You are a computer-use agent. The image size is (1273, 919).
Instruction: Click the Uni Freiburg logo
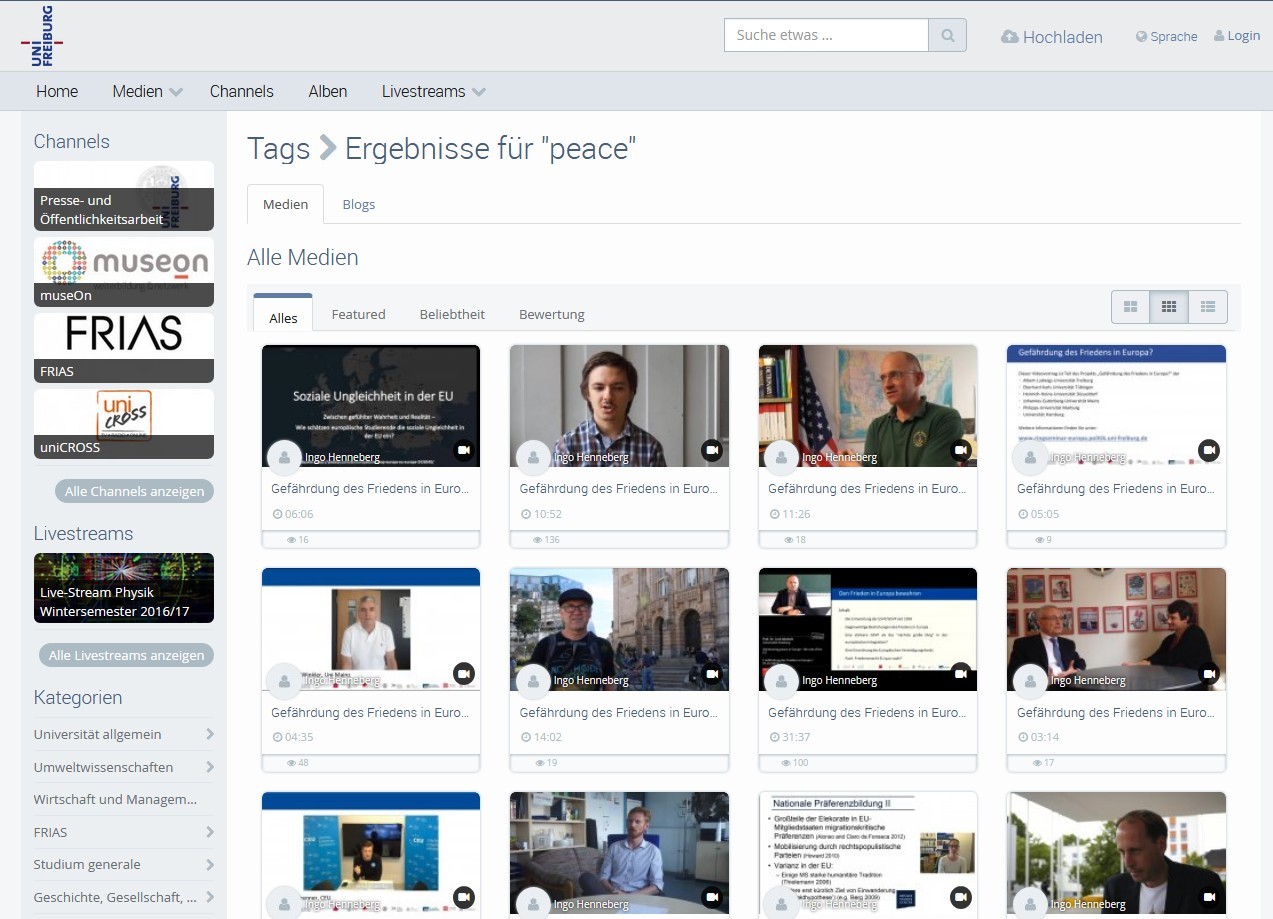[42, 37]
